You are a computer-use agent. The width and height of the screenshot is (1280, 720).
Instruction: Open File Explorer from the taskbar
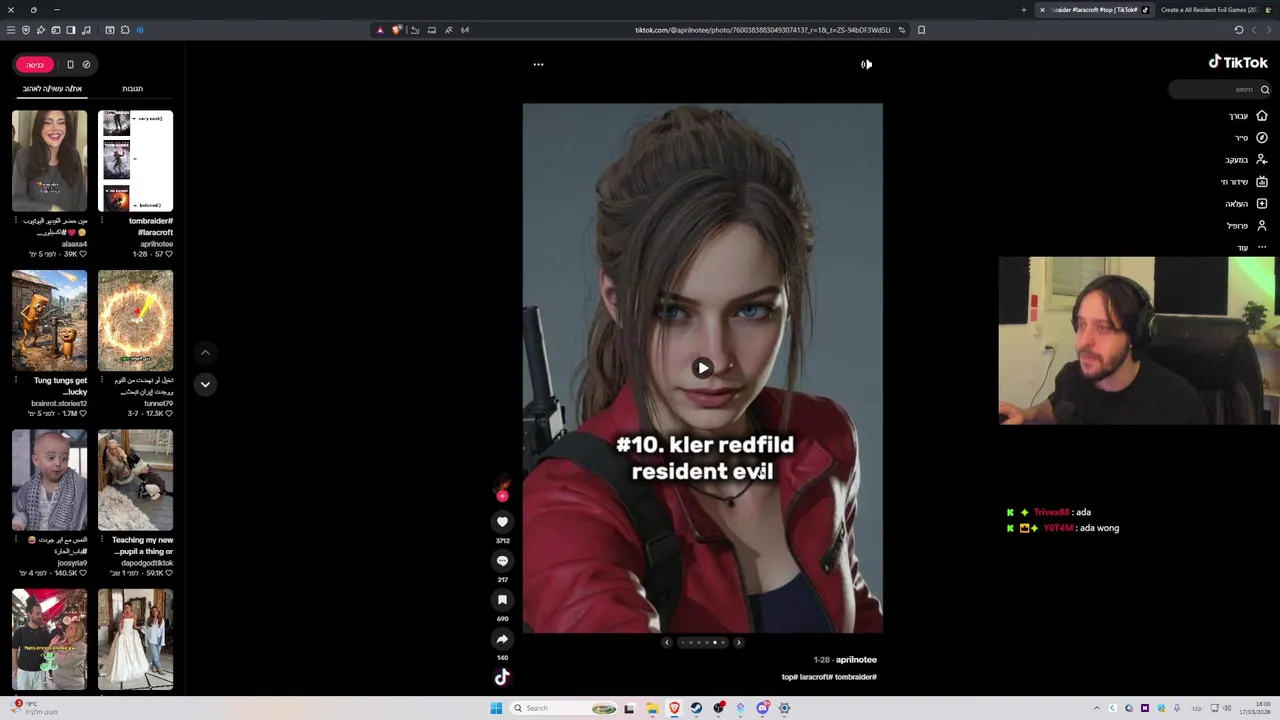pos(652,708)
